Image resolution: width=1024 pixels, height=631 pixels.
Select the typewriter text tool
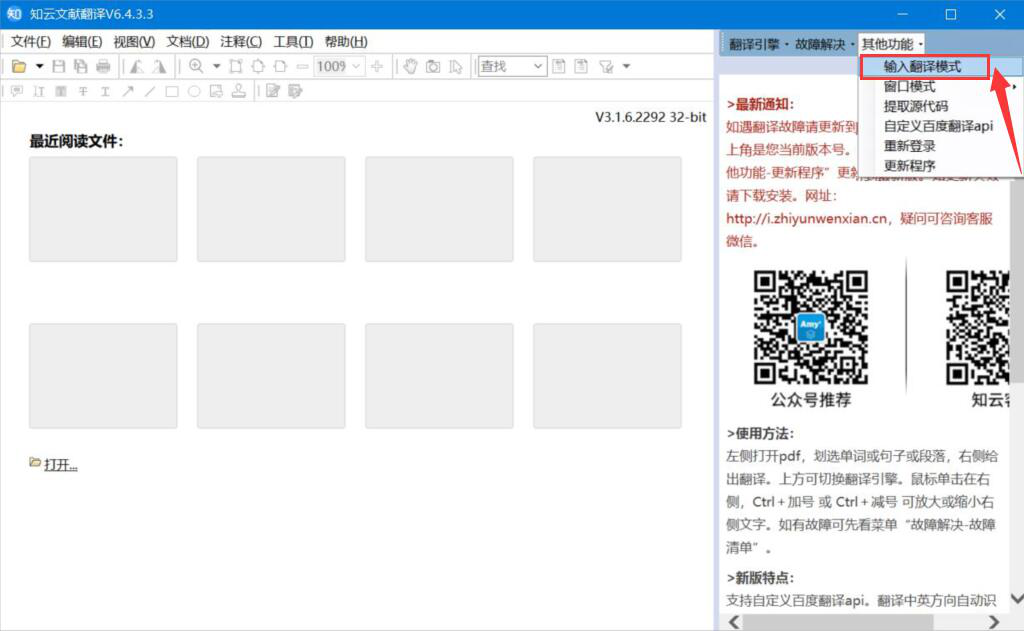(x=39, y=91)
